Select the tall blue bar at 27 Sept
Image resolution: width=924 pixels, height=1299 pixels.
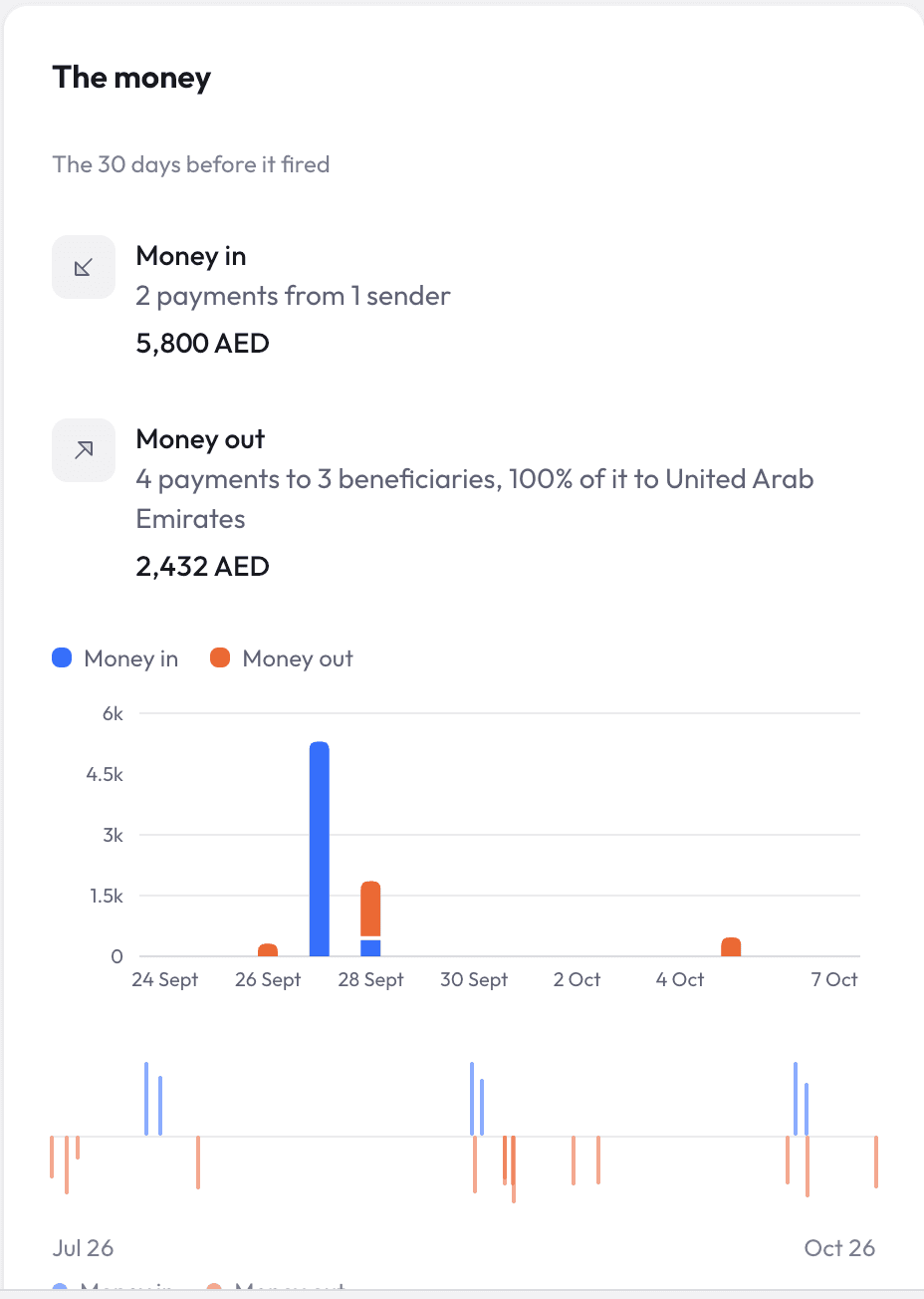click(x=320, y=849)
